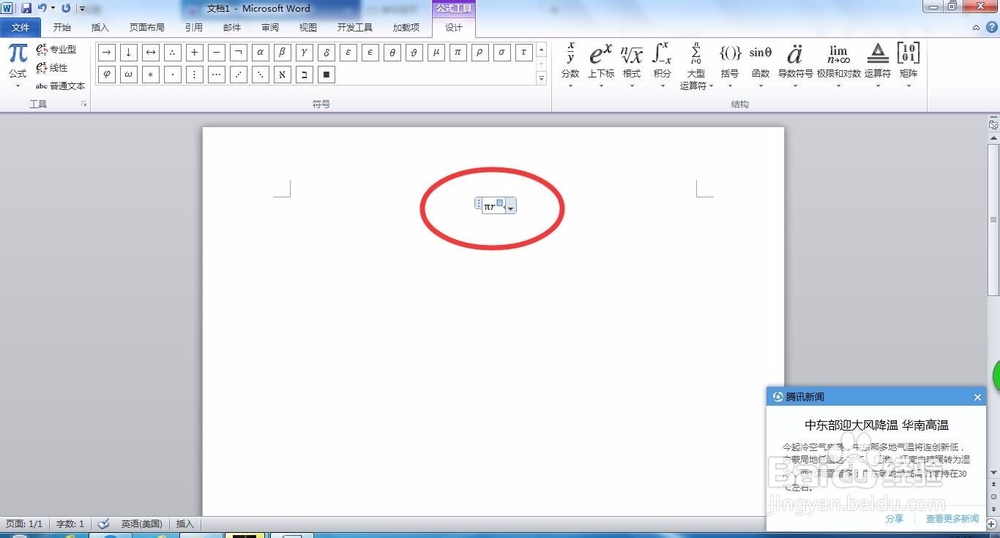Insert the asterisk operator symbol
Viewport: 1000px width, 538px height.
coord(151,75)
